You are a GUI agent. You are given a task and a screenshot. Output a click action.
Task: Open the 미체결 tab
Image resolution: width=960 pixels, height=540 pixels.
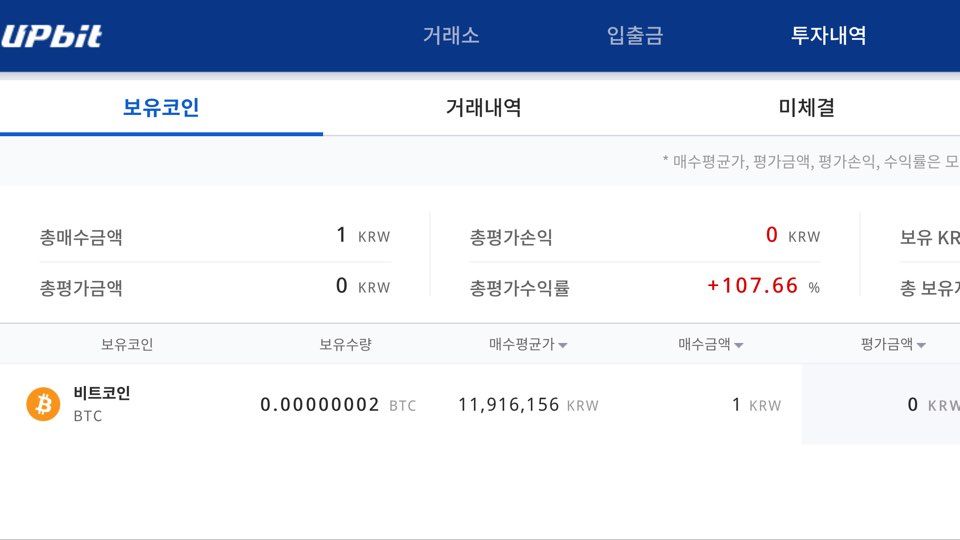coord(806,108)
